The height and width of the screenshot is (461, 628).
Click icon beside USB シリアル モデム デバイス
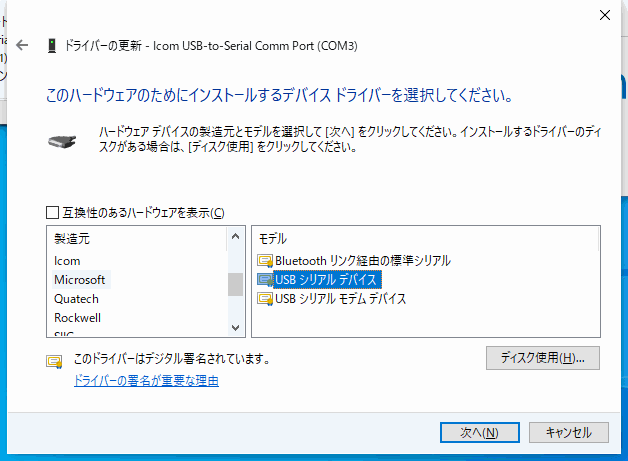coord(265,299)
